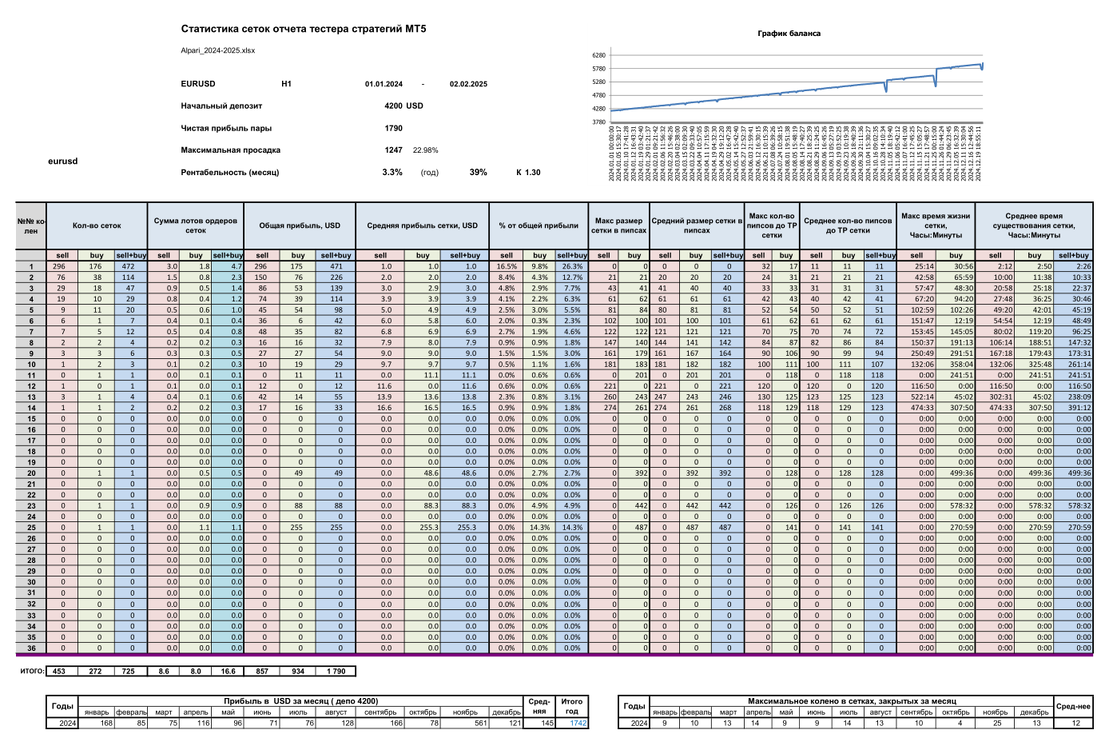
Task: Click heading Прибыль в USD за месяц
Action: (301, 701)
